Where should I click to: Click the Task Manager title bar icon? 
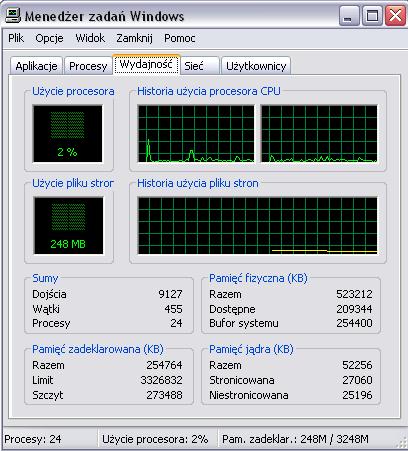(x=13, y=15)
